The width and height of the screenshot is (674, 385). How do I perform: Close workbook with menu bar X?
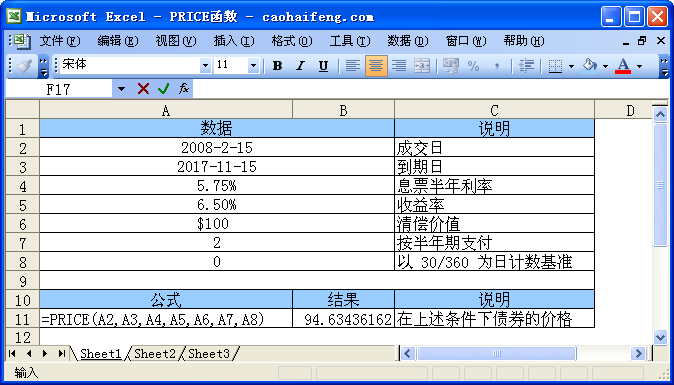(661, 41)
